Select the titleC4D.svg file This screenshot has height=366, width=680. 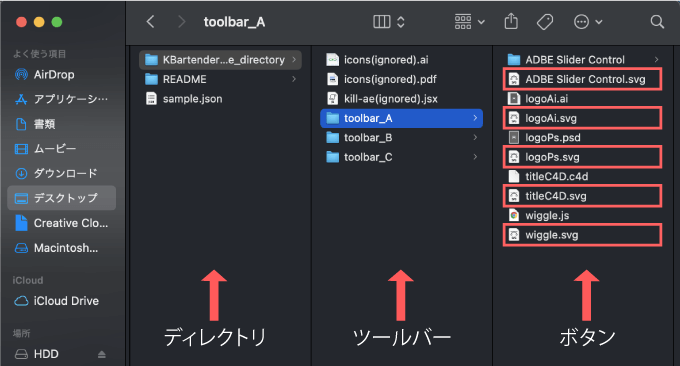point(582,196)
